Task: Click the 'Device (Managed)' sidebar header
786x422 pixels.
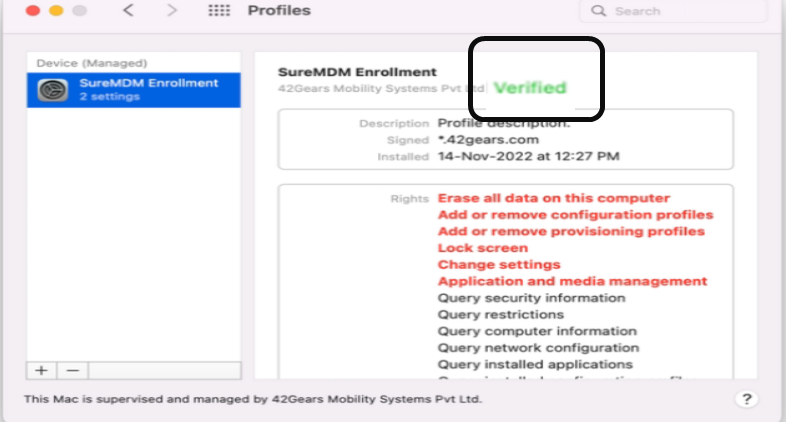Action: 92,63
